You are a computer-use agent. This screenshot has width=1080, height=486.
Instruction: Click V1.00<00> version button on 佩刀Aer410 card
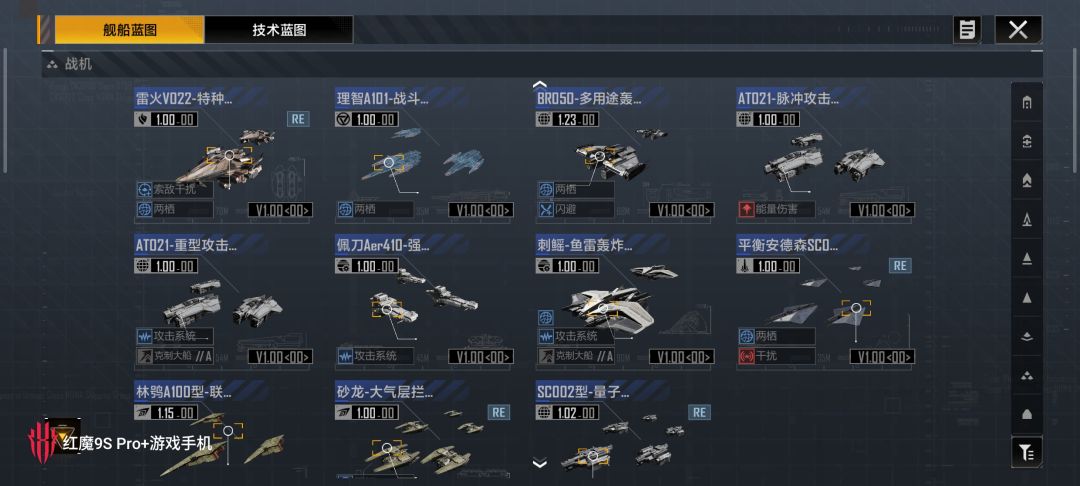(x=481, y=357)
